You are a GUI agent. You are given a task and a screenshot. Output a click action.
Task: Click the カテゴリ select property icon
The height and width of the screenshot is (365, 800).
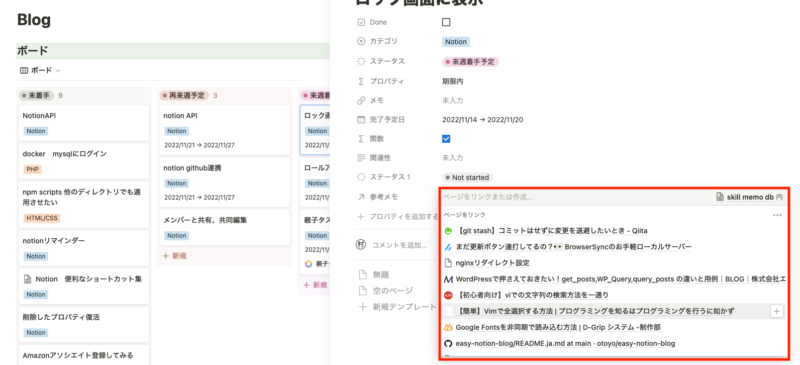coord(361,41)
